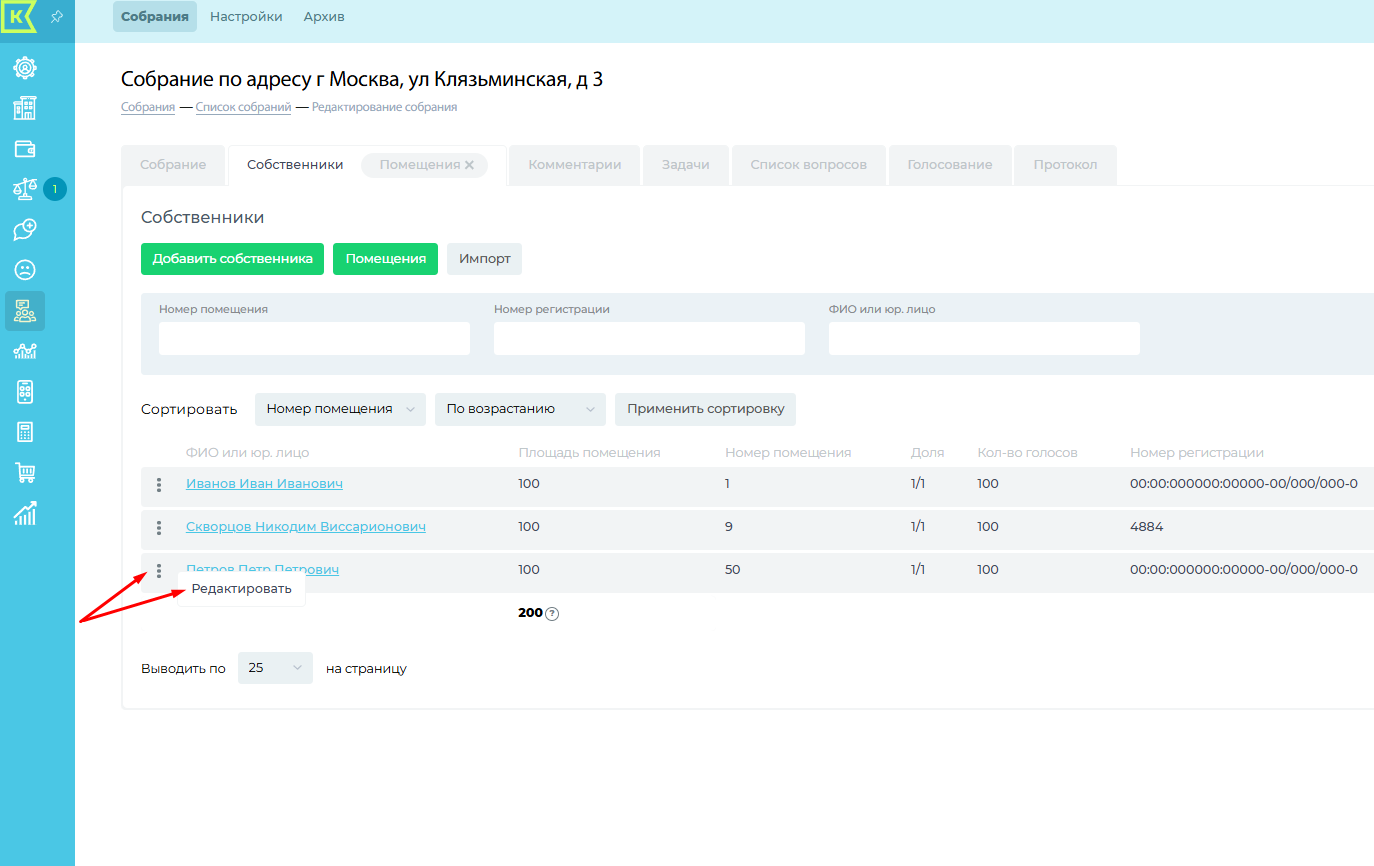Expand the Номер помещения sort field dropdown
The width and height of the screenshot is (1374, 866).
coord(340,409)
